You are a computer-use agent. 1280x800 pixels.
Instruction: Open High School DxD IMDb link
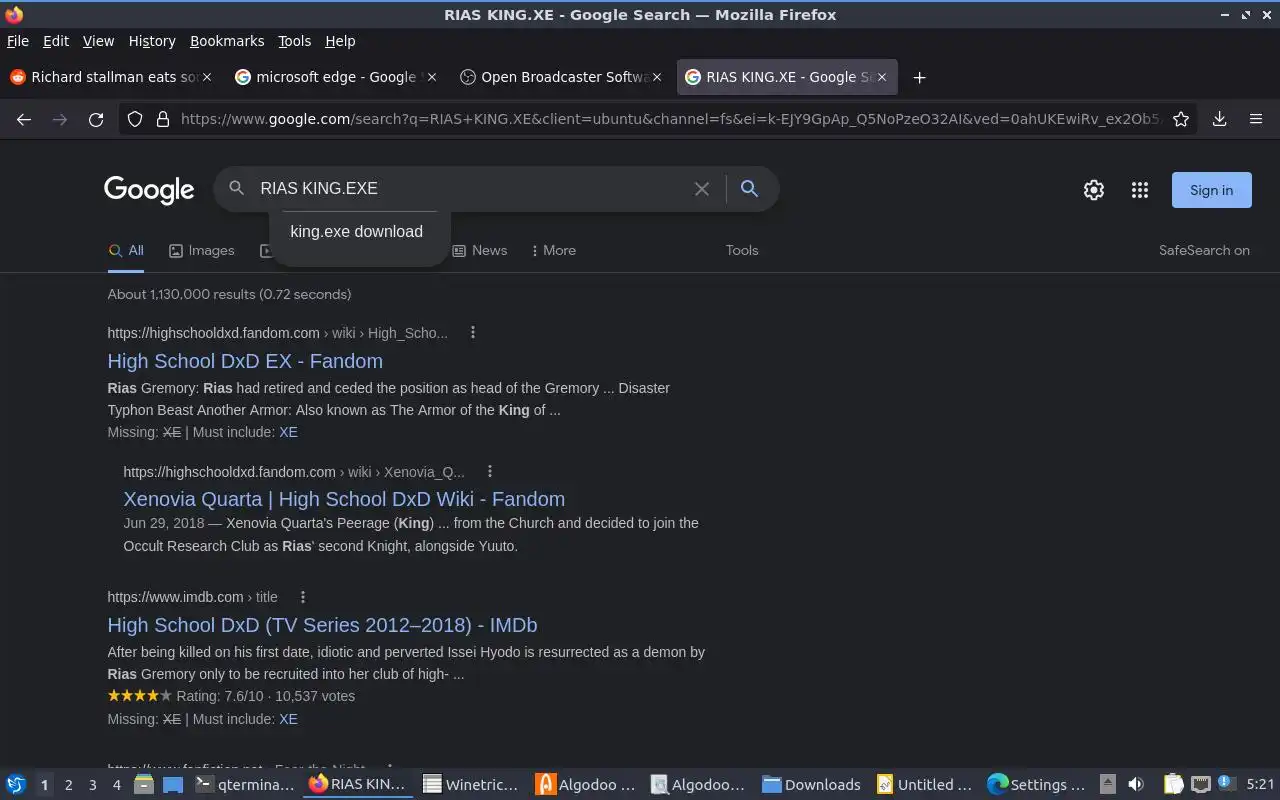click(x=322, y=625)
